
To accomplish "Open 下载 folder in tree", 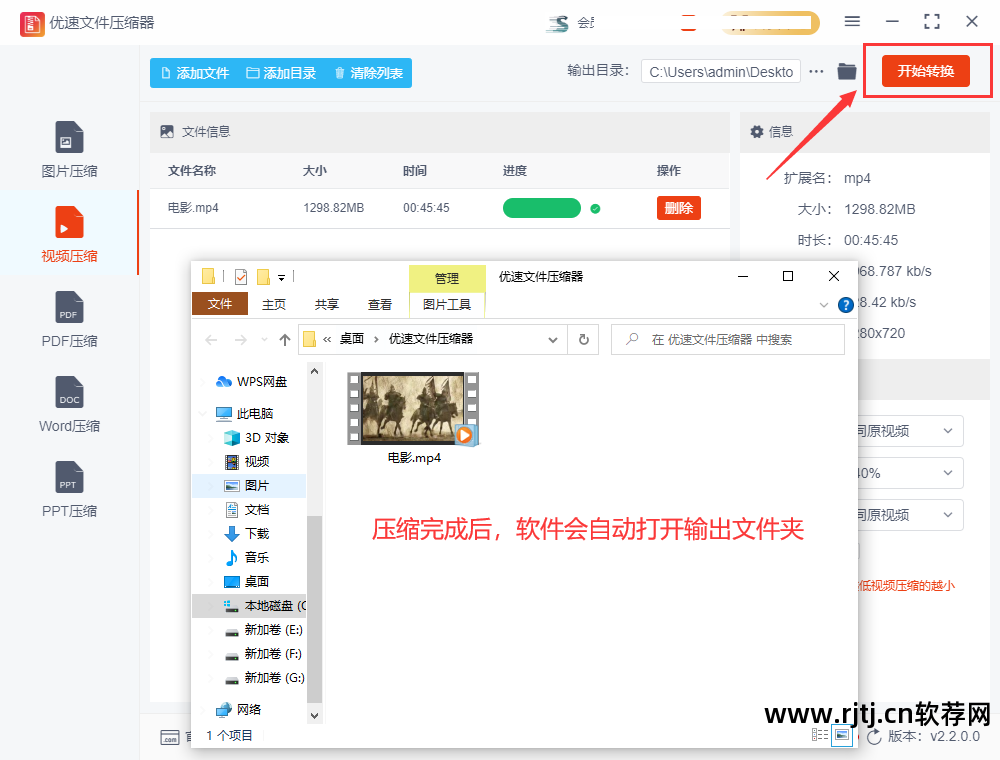I will pyautogui.click(x=247, y=533).
